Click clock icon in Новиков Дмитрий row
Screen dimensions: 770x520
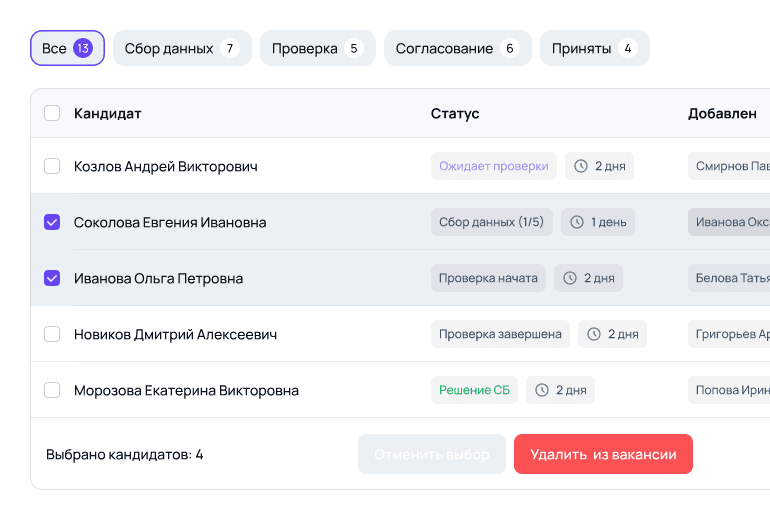click(x=594, y=334)
